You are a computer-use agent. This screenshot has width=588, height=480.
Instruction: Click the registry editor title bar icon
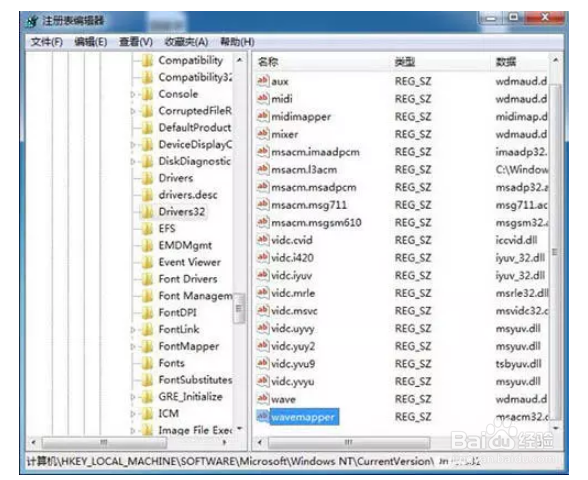click(33, 21)
